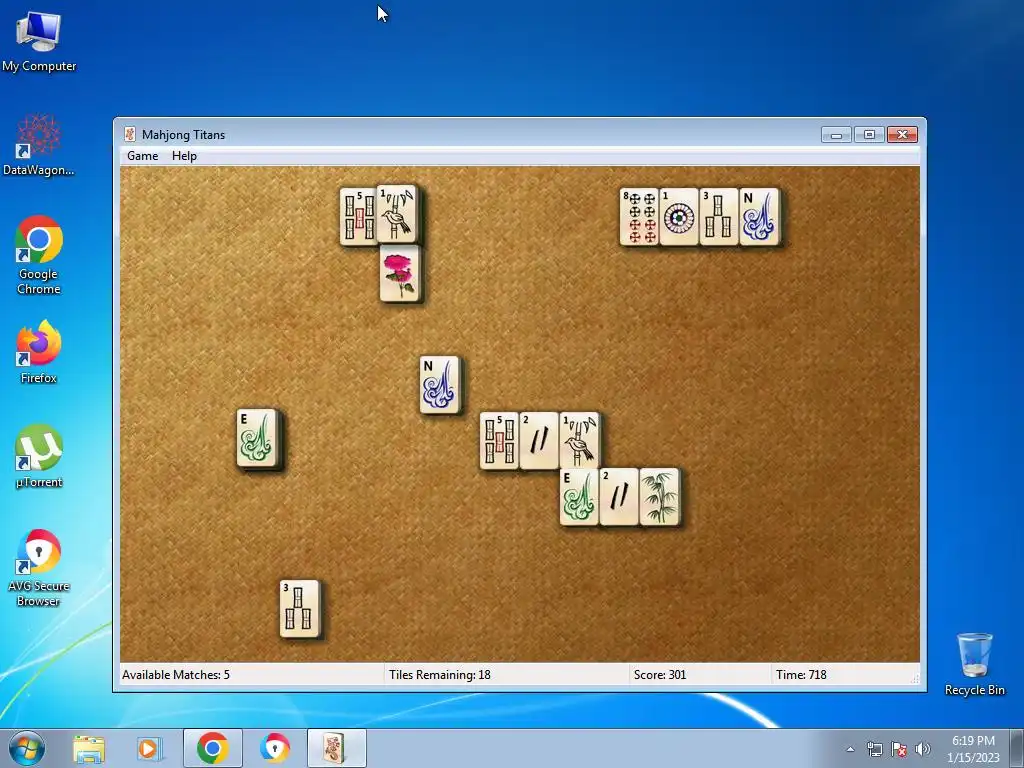The image size is (1024, 768).
Task: Open the volume speaker tray icon
Action: click(923, 749)
